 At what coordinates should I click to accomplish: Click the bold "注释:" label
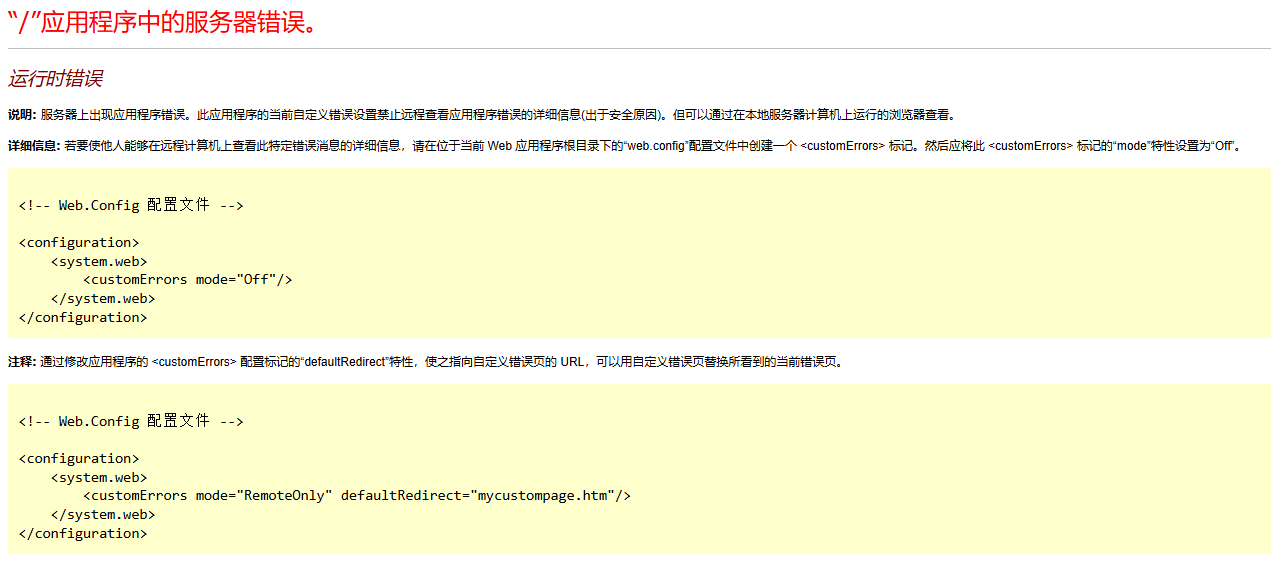click(22, 362)
